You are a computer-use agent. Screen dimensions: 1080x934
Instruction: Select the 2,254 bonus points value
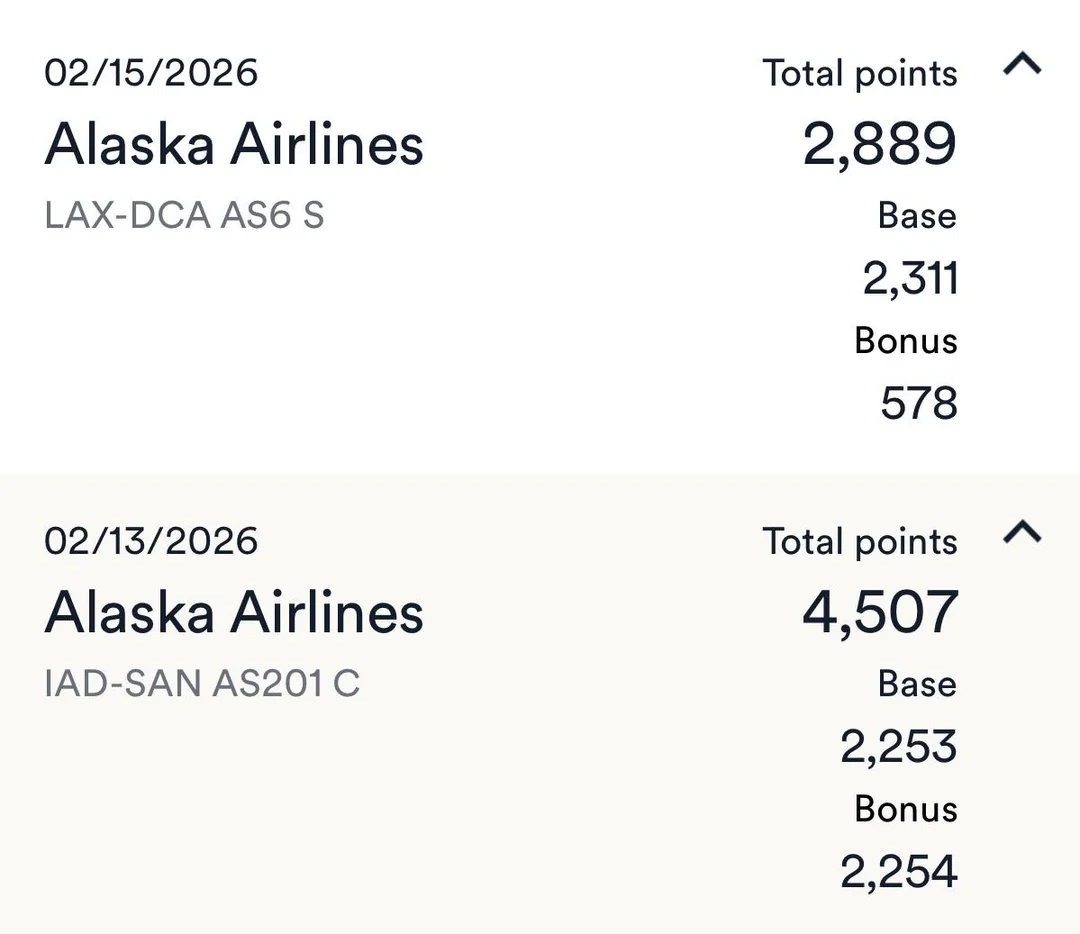click(x=898, y=872)
